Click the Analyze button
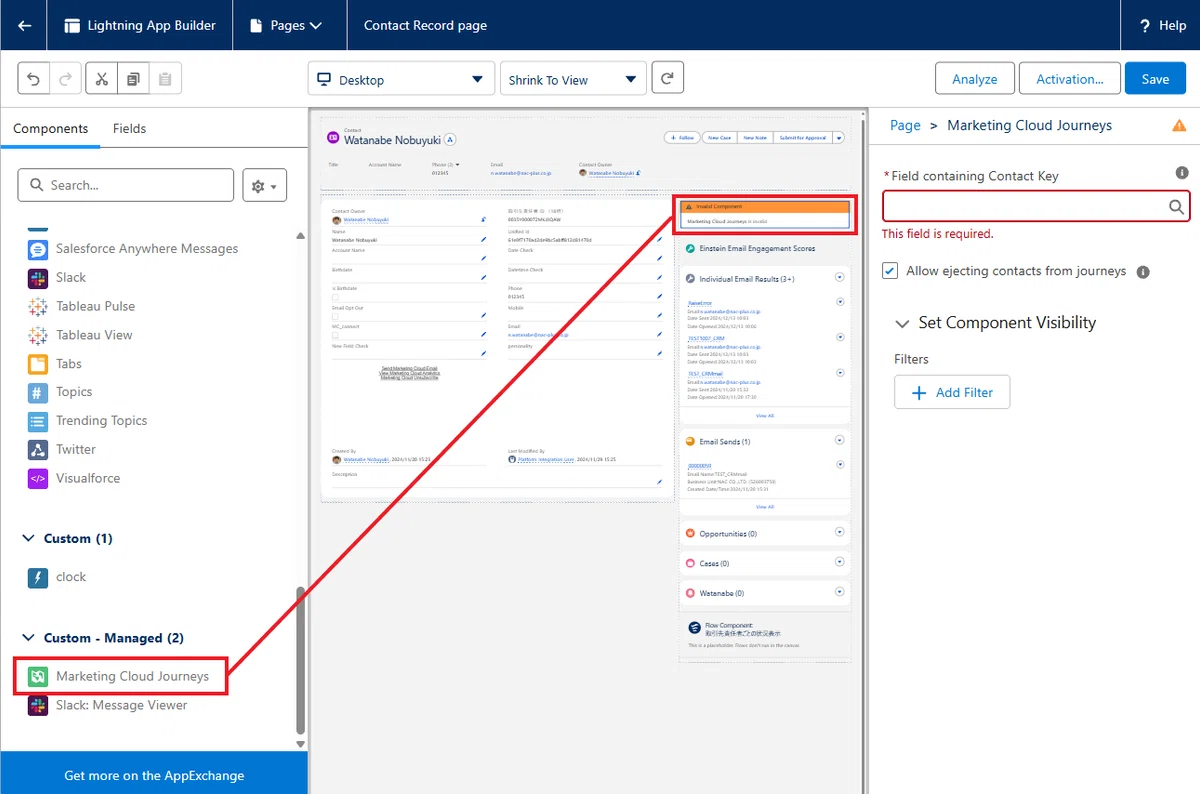 [x=975, y=79]
